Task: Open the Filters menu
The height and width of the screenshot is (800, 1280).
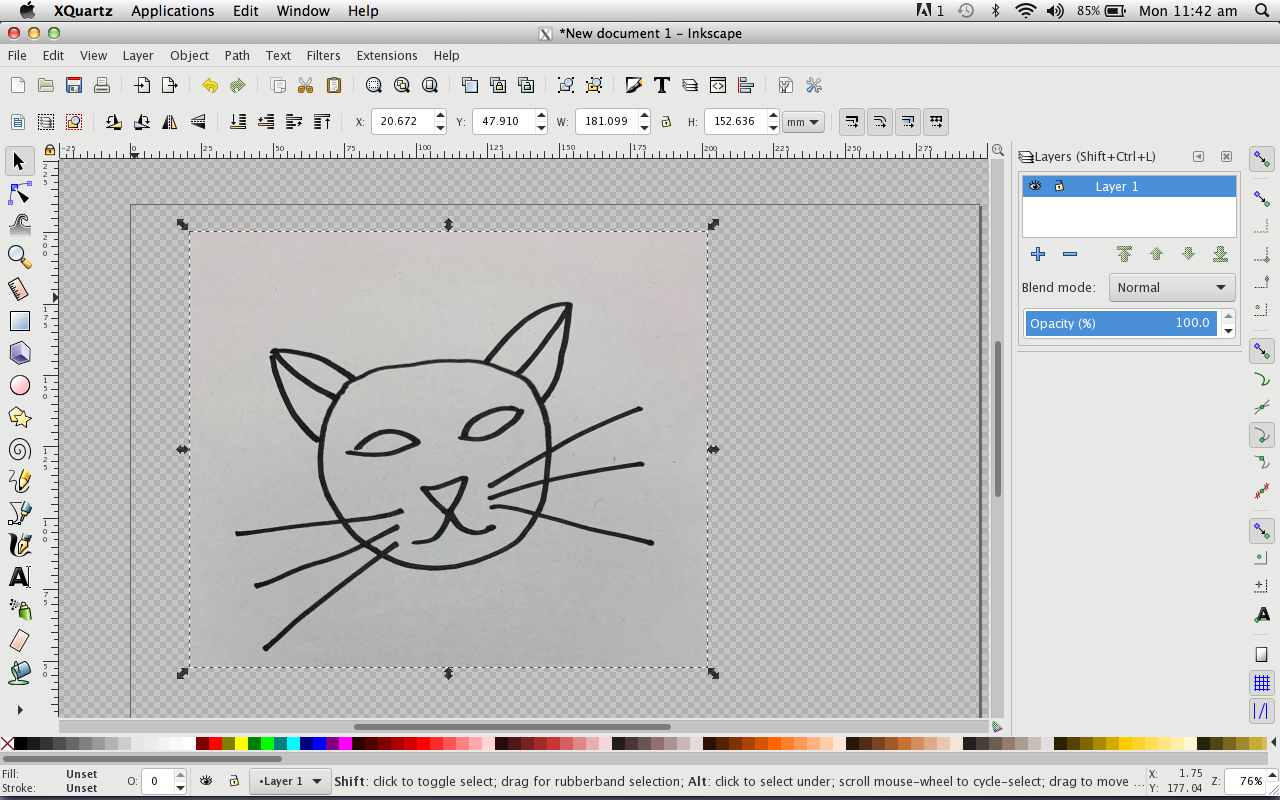Action: pos(323,55)
